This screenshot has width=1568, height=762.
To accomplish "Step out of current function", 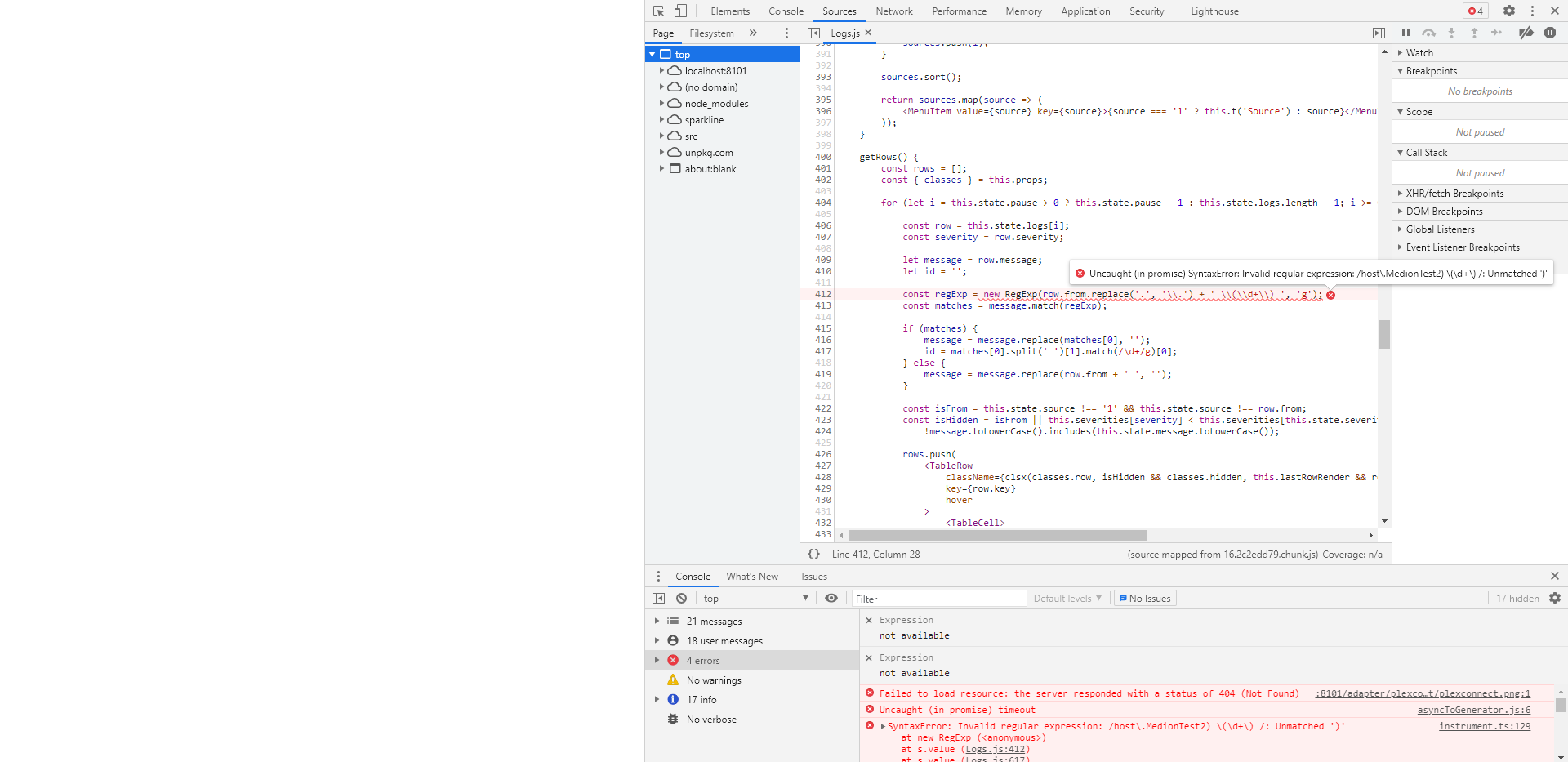I will [1474, 33].
